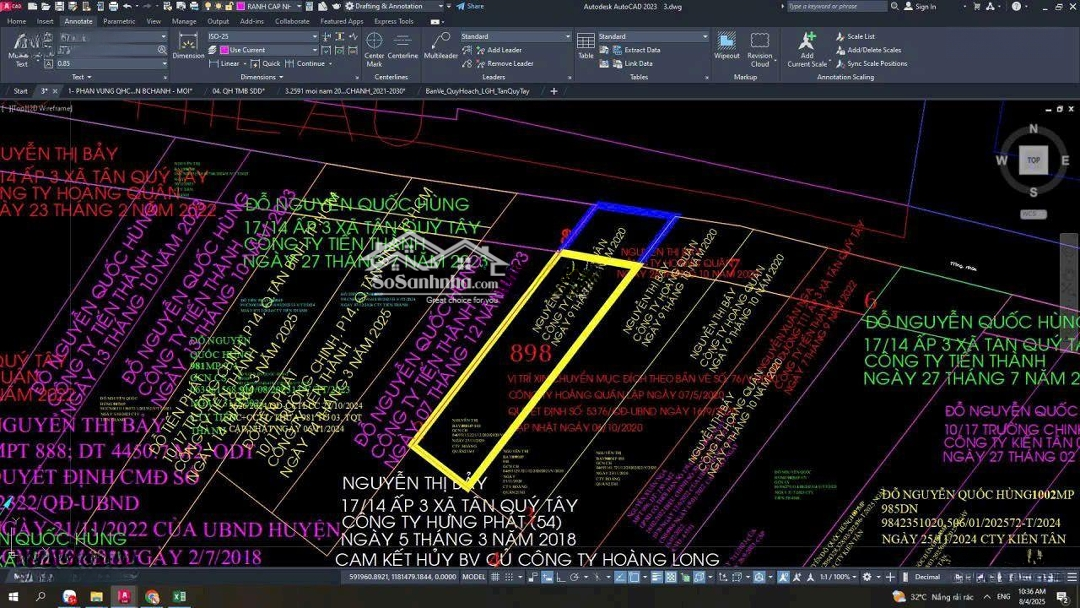Screen dimensions: 1080x608
Task: Open the BanVe_QuyHoach_LGH_TanQuyTay drawing tab
Action: [x=477, y=91]
